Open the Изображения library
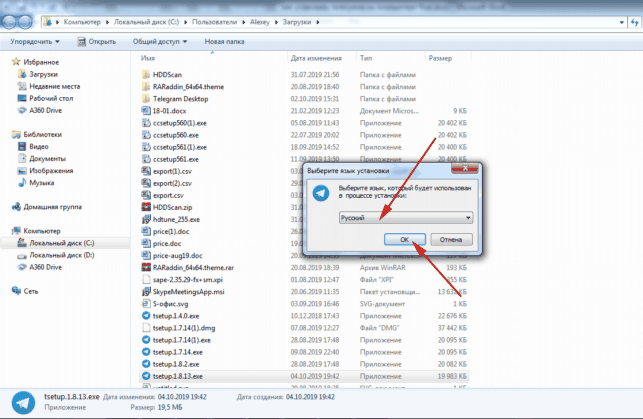 click(x=51, y=171)
